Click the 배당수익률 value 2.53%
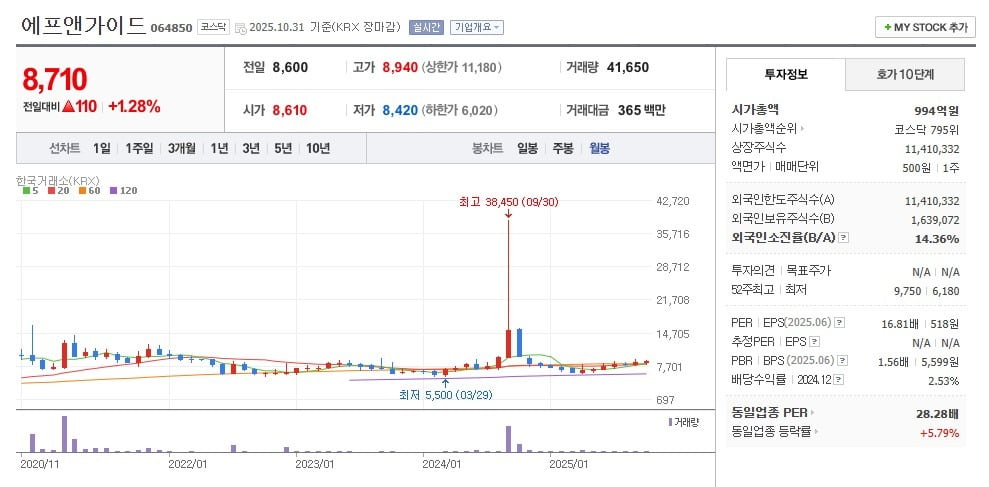 944,381
